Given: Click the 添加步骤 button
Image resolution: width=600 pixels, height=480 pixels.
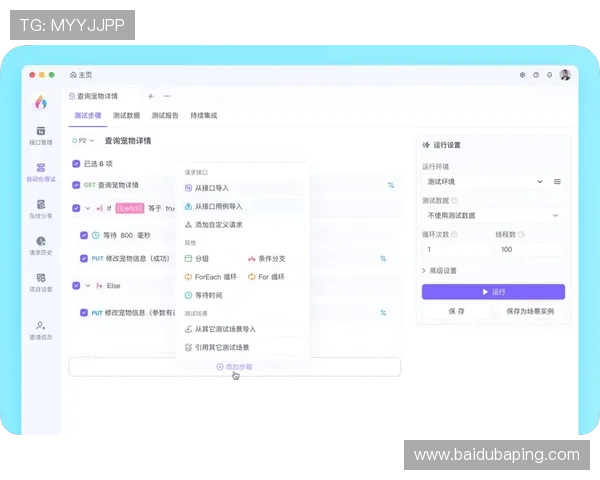Looking at the screenshot, I should pos(234,367).
